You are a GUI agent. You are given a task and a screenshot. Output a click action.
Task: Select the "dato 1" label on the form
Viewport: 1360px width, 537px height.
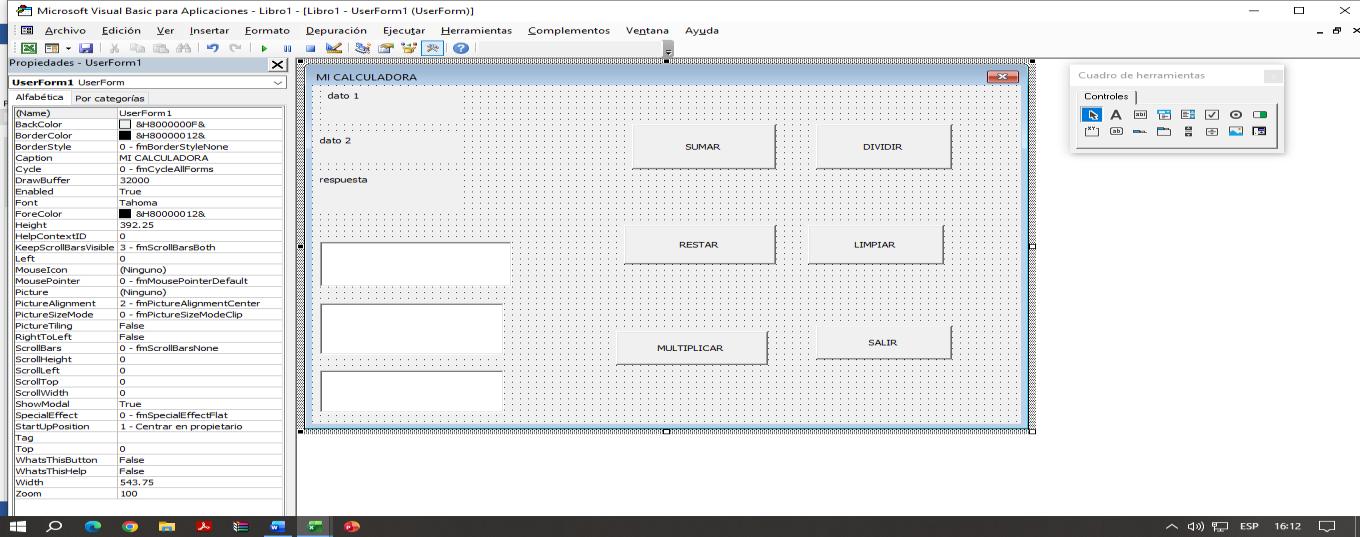click(x=389, y=105)
